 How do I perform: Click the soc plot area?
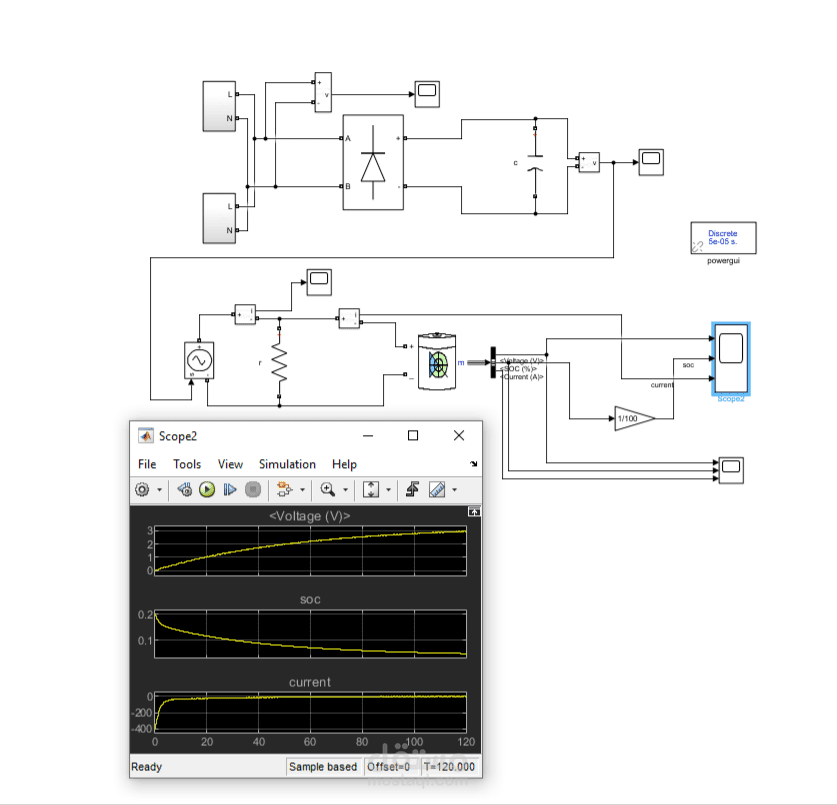(310, 634)
